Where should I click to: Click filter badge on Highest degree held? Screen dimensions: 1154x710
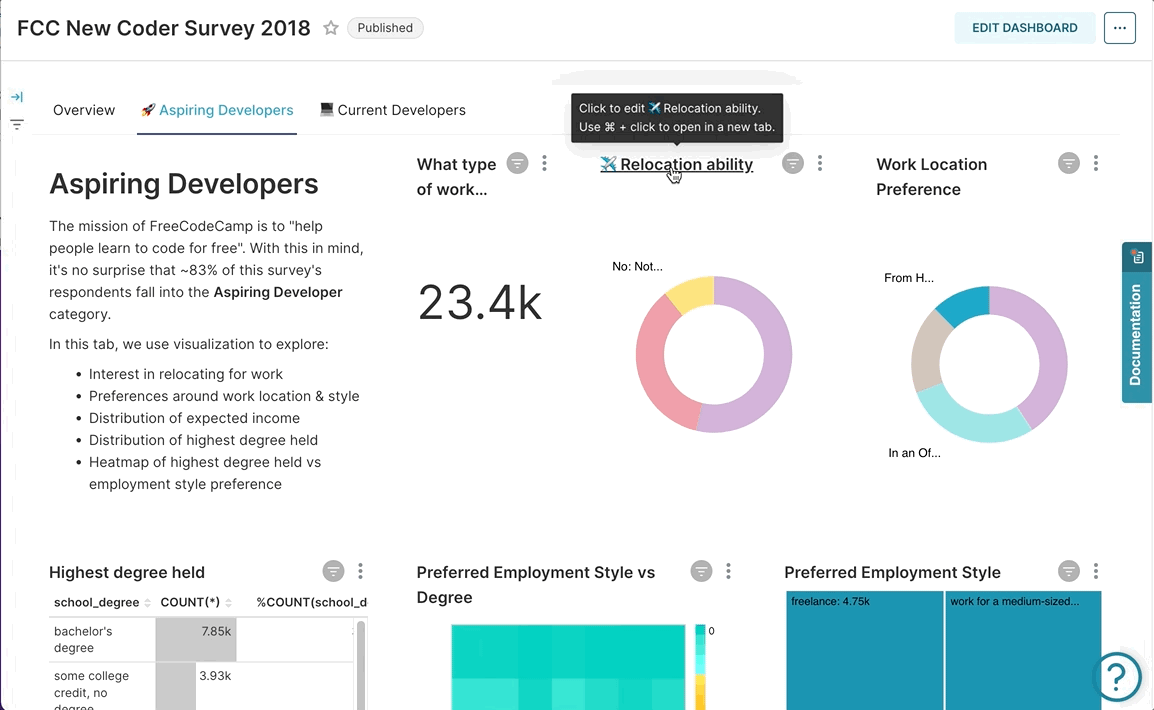[x=334, y=571]
